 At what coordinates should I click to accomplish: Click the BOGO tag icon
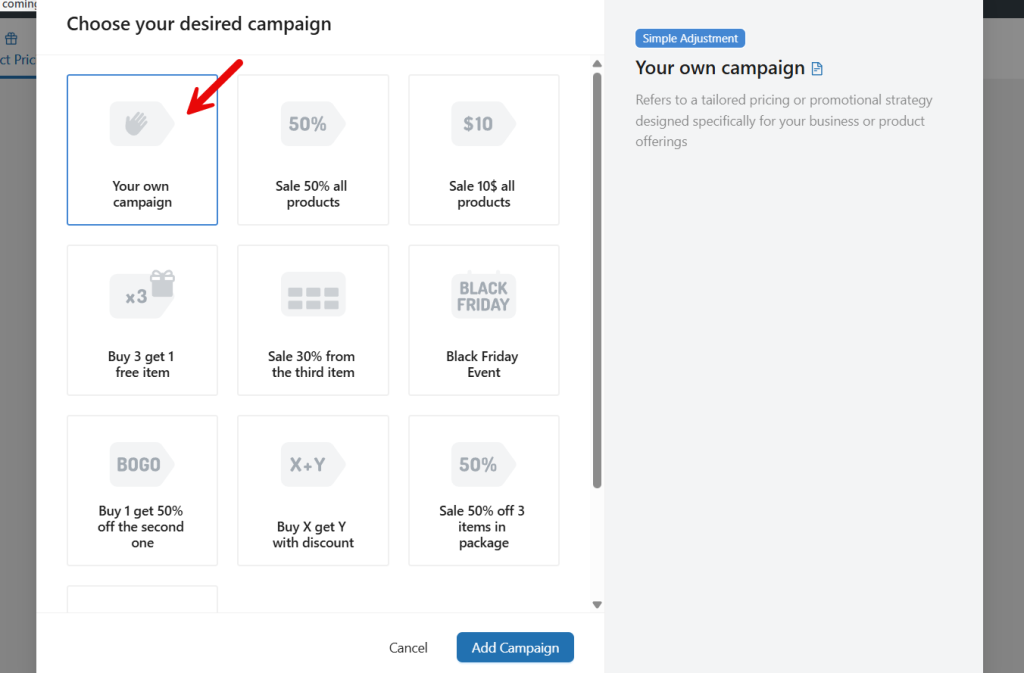pyautogui.click(x=141, y=463)
